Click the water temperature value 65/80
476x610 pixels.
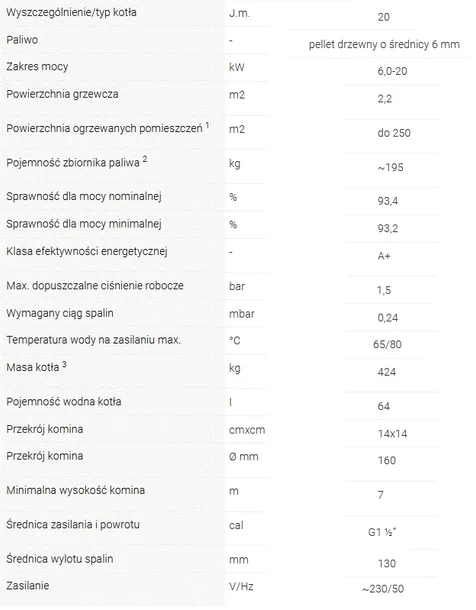point(387,344)
